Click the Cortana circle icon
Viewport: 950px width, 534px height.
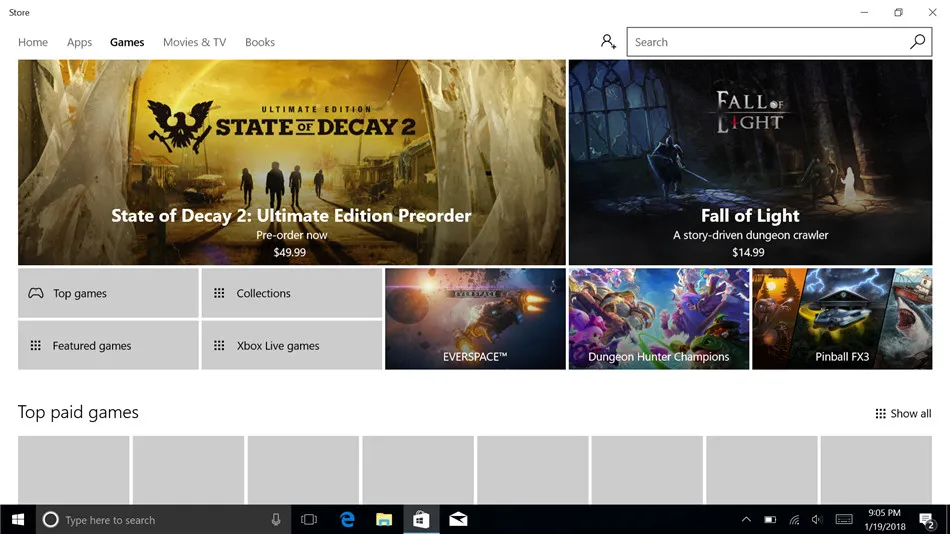50,519
